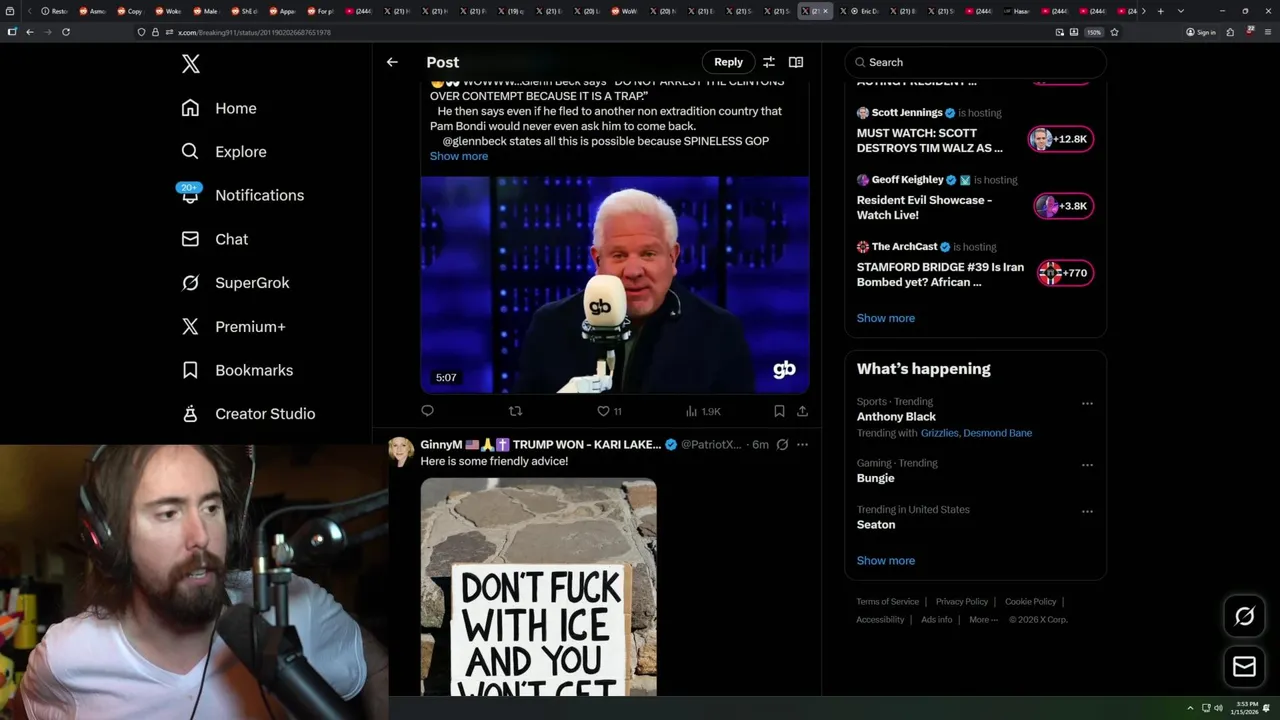Bookmark the Glenn Beck video post

coord(779,411)
